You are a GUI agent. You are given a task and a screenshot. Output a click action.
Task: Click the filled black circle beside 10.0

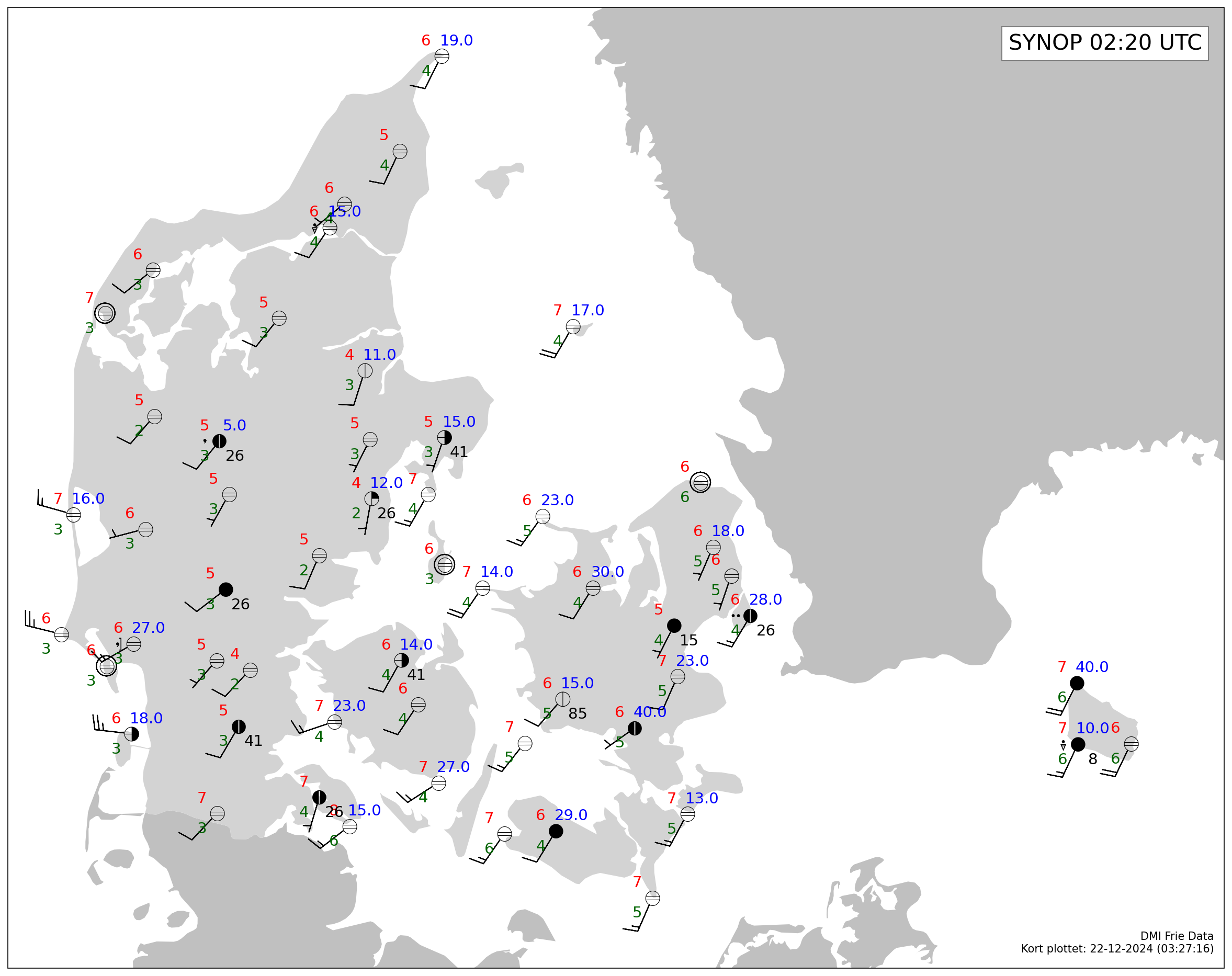coord(1078,745)
